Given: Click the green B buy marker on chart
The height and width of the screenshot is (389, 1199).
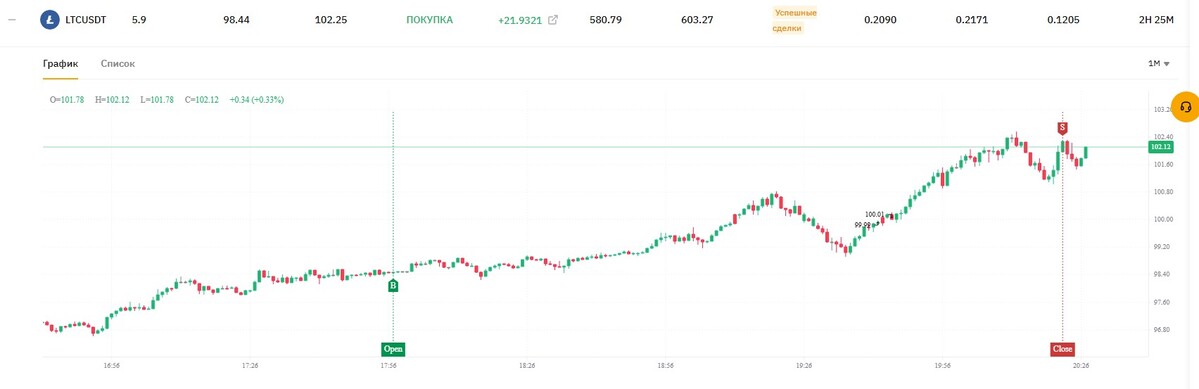Looking at the screenshot, I should [x=393, y=286].
